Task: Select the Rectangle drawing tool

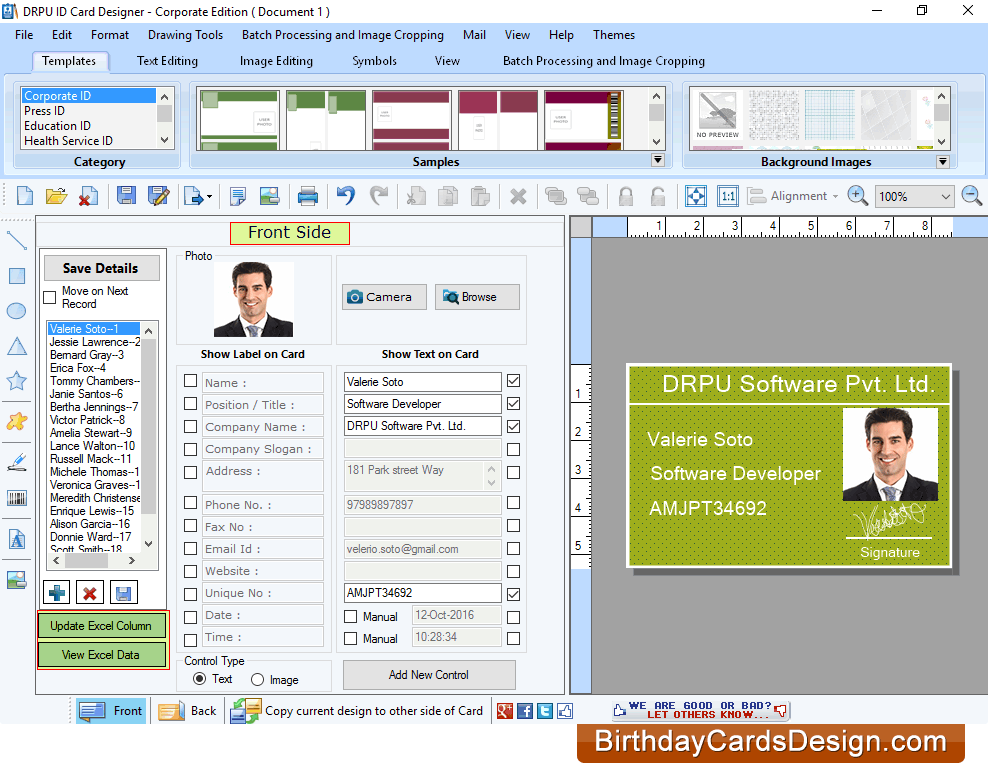Action: pyautogui.click(x=16, y=276)
